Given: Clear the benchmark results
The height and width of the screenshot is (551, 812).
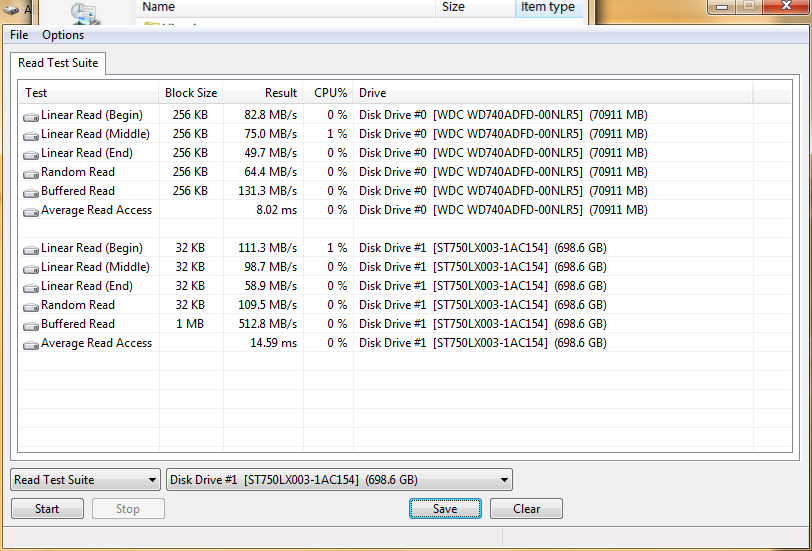Looking at the screenshot, I should tap(526, 509).
